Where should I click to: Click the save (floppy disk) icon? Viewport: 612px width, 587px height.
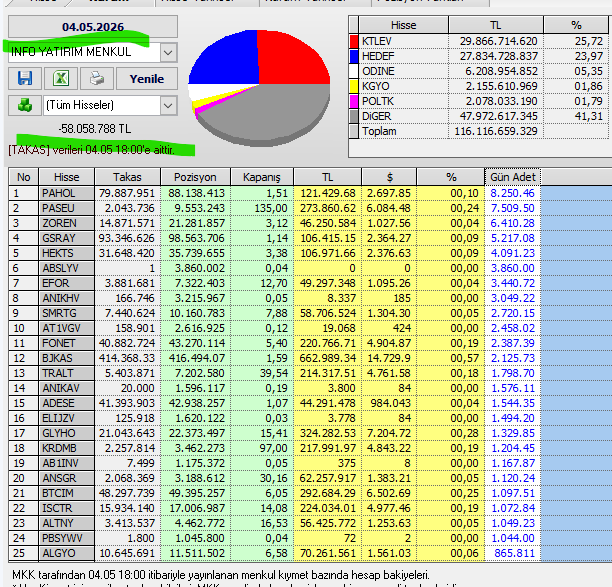[x=25, y=78]
